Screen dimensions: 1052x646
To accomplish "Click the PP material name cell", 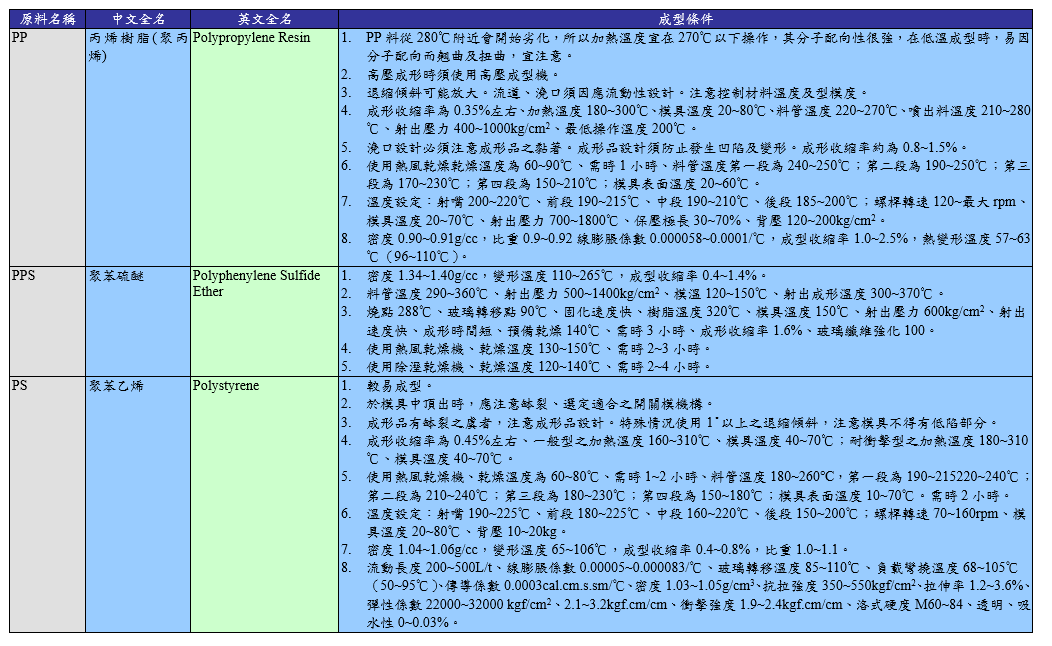I will coord(47,147).
